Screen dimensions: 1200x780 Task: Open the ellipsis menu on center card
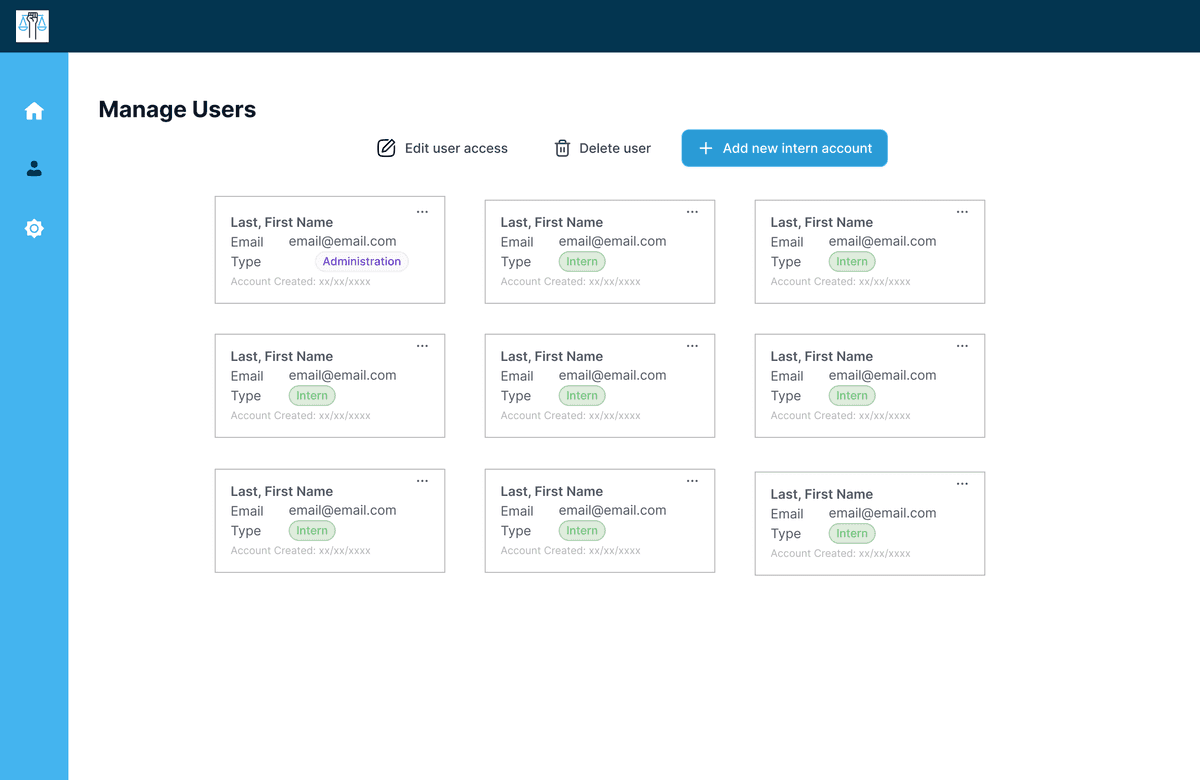pyautogui.click(x=692, y=346)
